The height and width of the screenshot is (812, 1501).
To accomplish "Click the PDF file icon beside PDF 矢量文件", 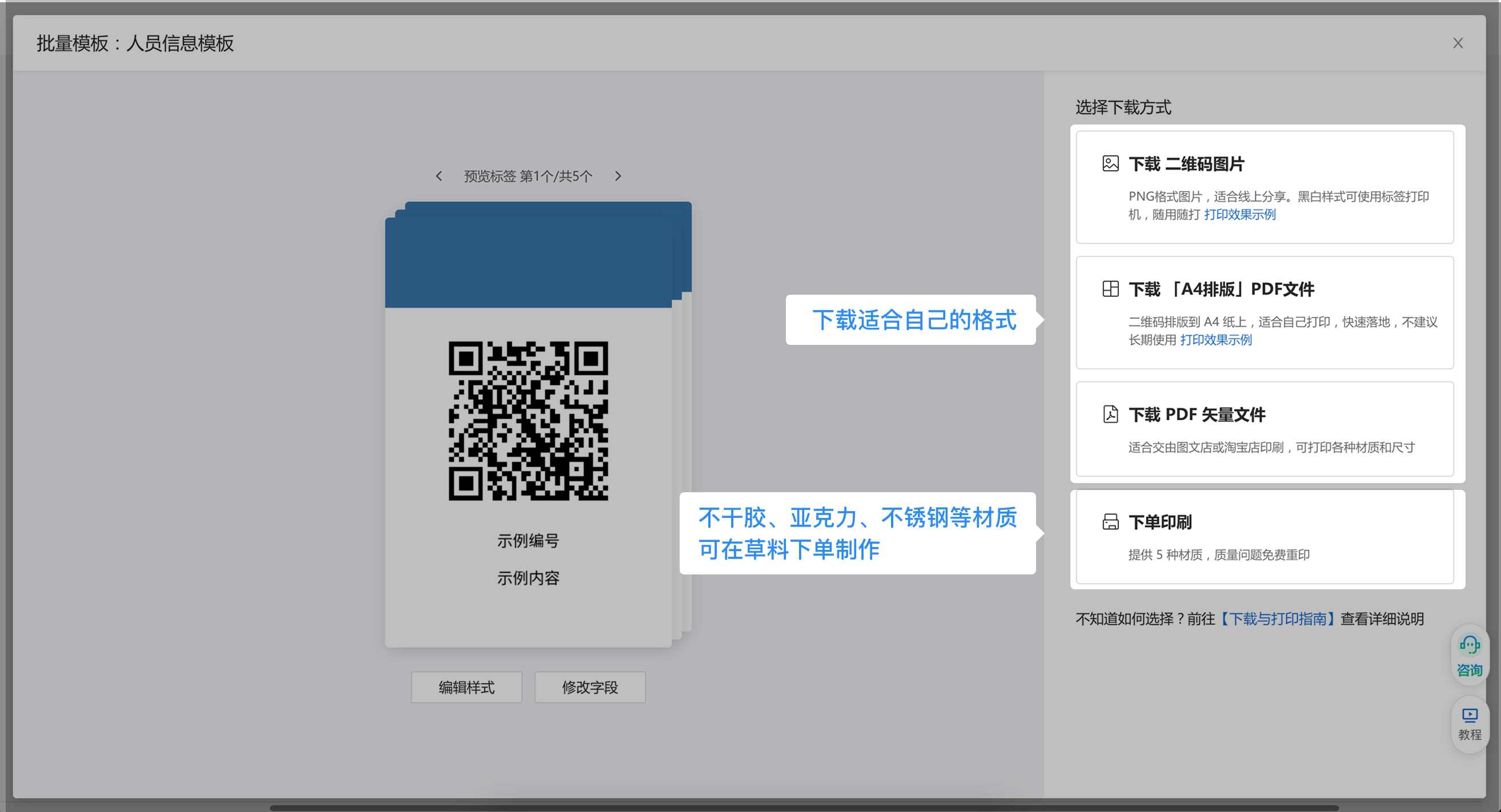I will [1110, 414].
